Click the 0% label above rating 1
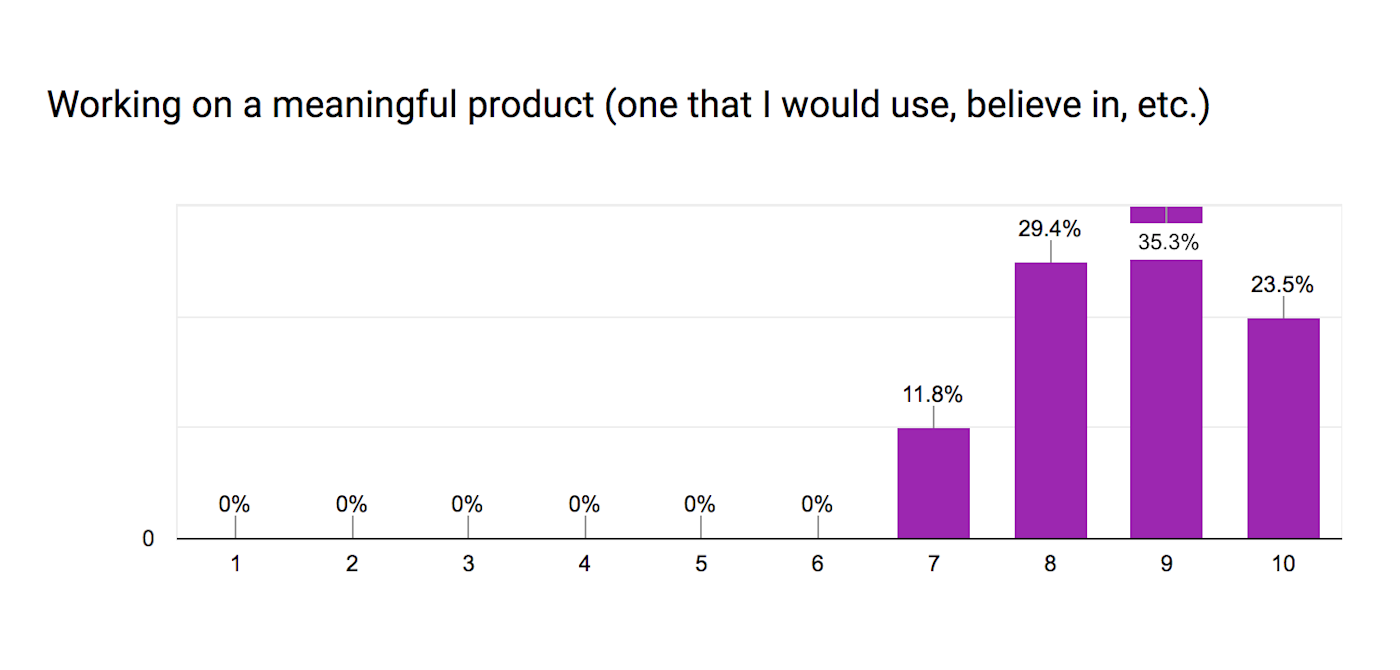The image size is (1400, 670). click(235, 505)
